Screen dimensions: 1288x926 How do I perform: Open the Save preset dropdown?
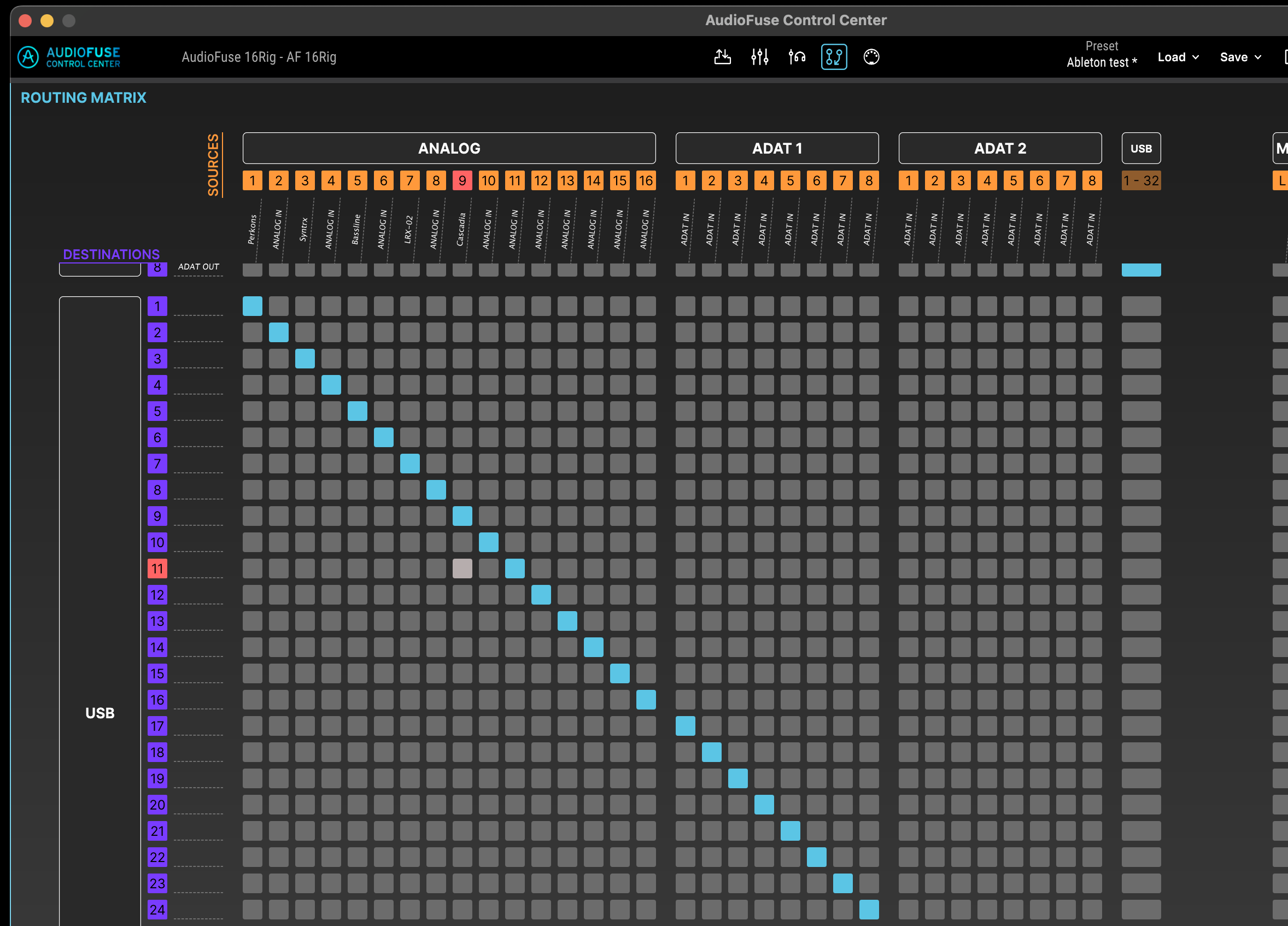click(x=1241, y=57)
